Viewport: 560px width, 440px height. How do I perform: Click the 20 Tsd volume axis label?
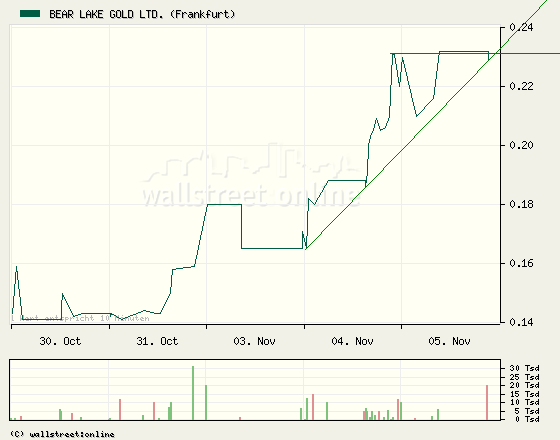point(525,385)
